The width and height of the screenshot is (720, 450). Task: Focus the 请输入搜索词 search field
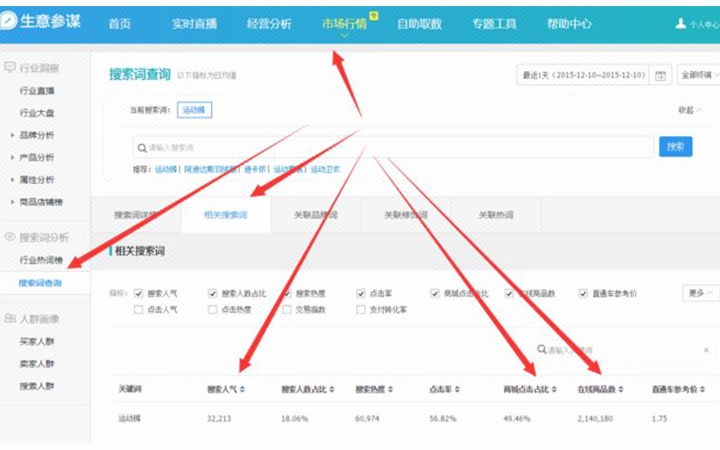click(x=394, y=147)
